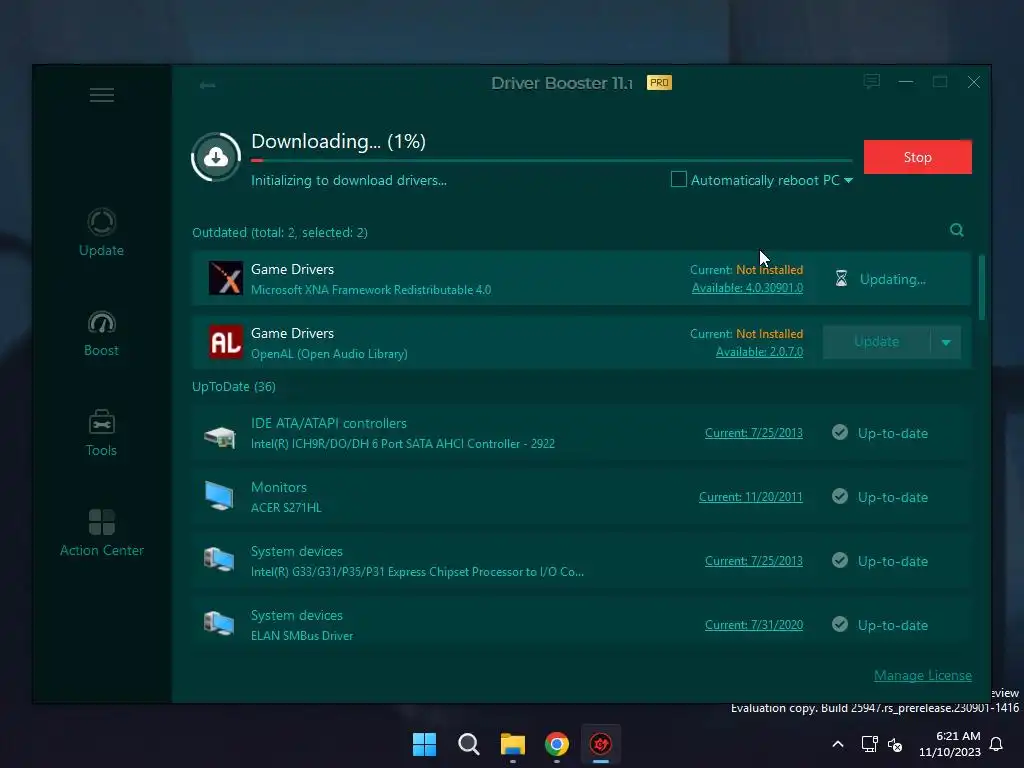Click the Intel(R) ICH9R/DO/DH SATA AHCI Controller text
The width and height of the screenshot is (1024, 768).
pyautogui.click(x=403, y=443)
